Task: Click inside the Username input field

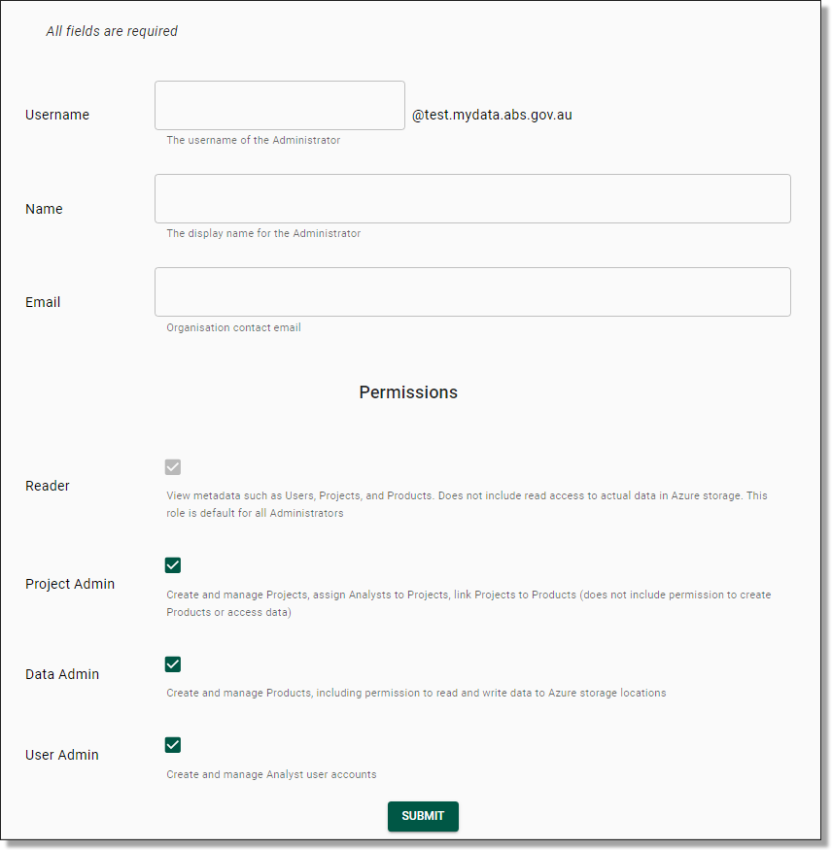Action: pos(278,104)
